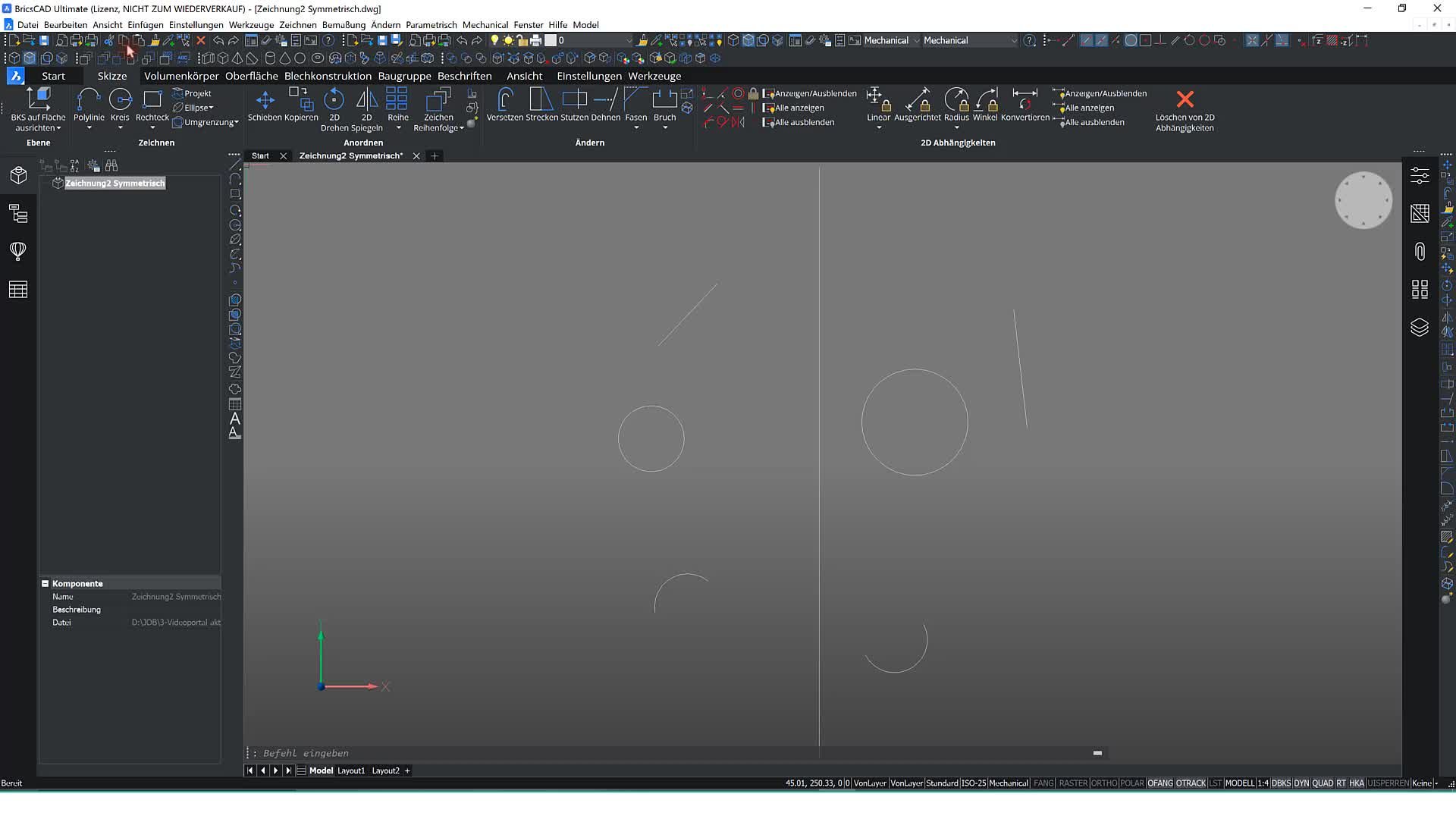Open the Layers panel icon on right
Viewport: 1456px width, 819px height.
tap(1420, 328)
